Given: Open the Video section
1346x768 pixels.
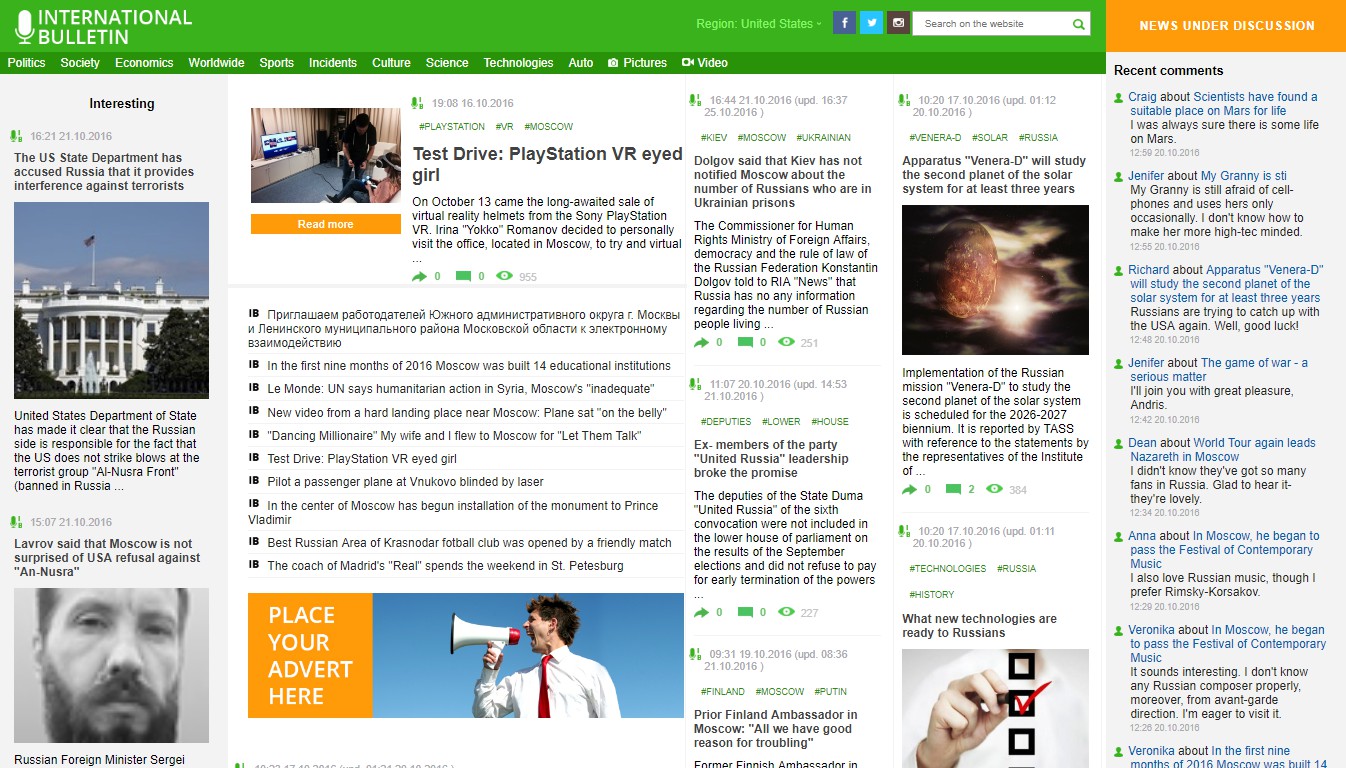Looking at the screenshot, I should click(705, 63).
